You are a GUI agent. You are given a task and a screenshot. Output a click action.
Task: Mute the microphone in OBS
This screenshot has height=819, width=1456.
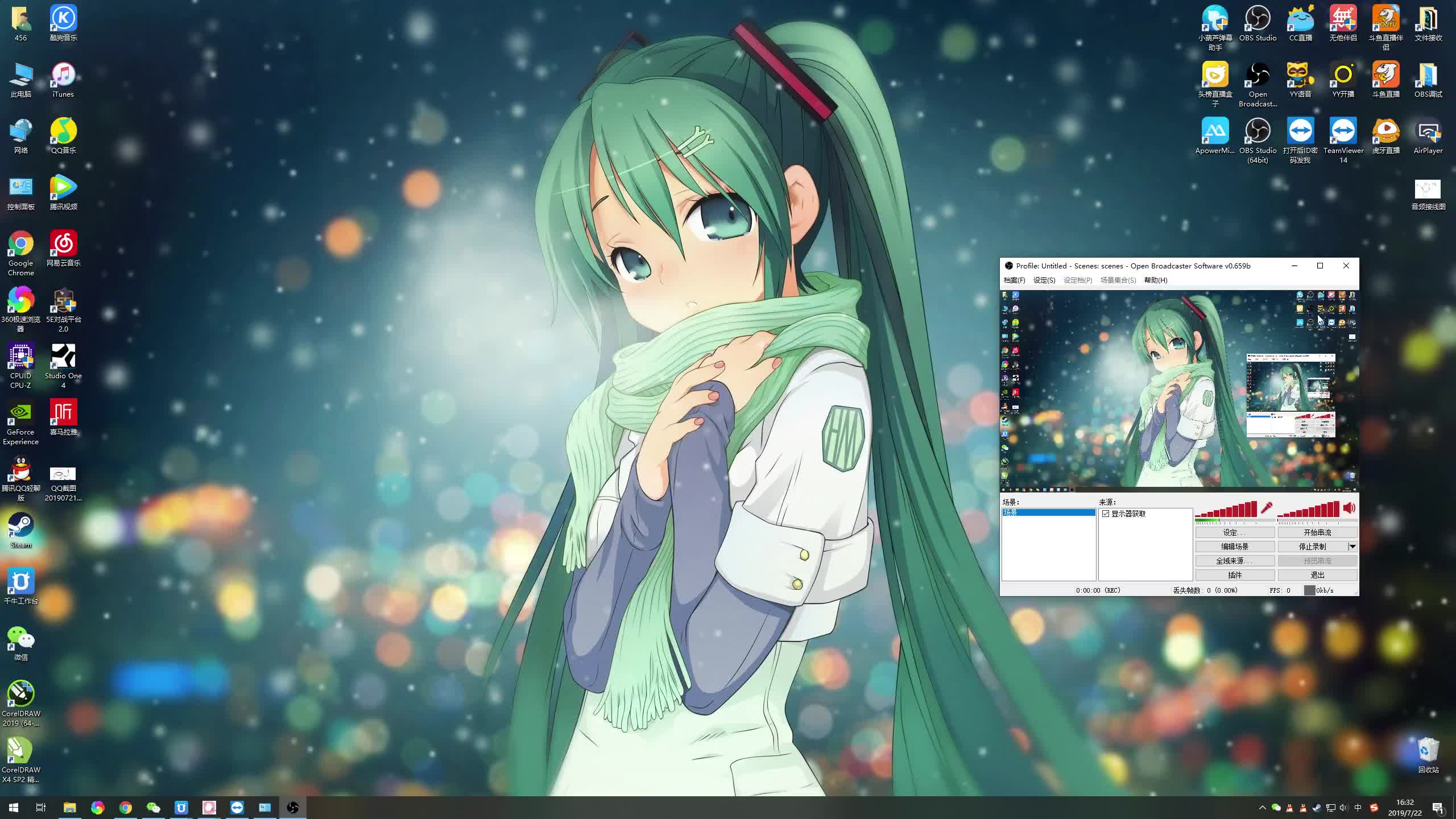tap(1267, 508)
